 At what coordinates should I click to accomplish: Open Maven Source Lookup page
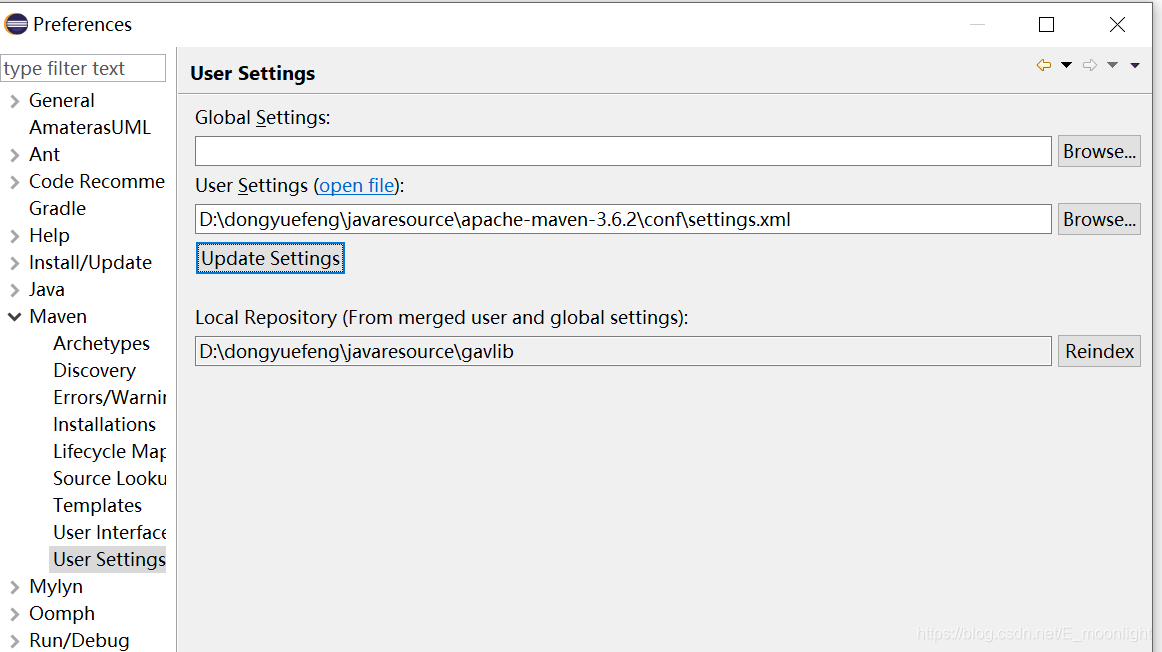[110, 479]
